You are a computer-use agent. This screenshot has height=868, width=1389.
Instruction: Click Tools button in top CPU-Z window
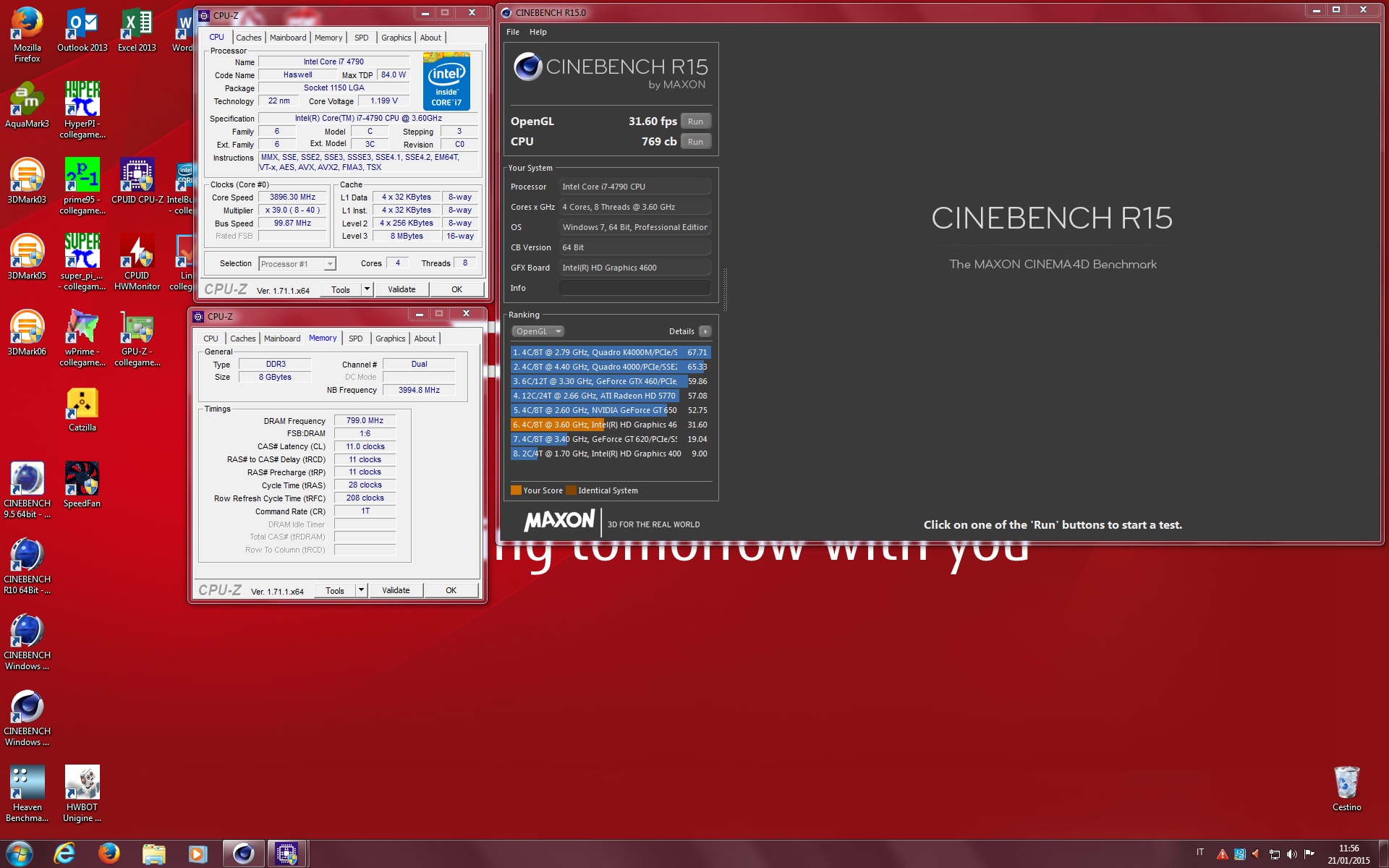coord(340,289)
